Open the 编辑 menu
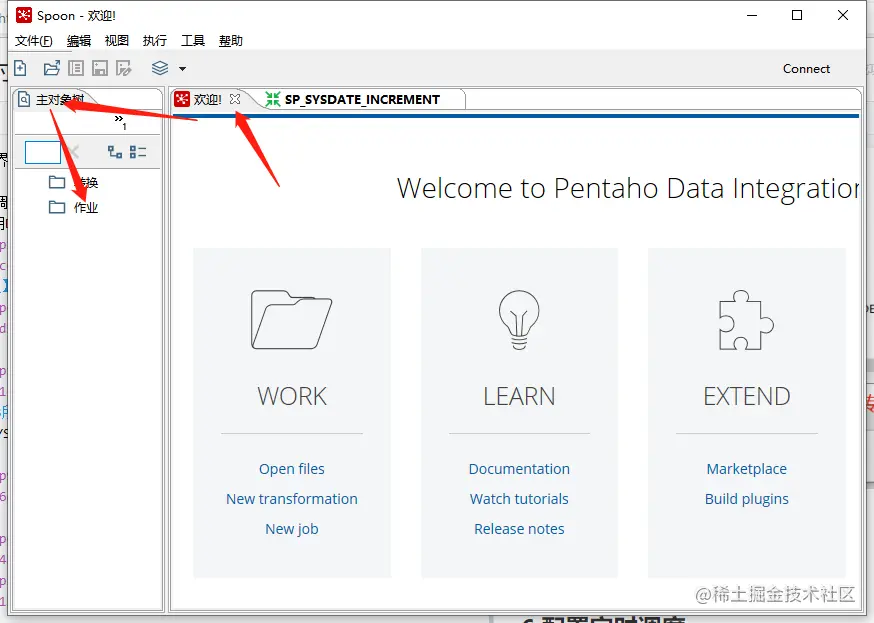874x623 pixels. pyautogui.click(x=79, y=41)
